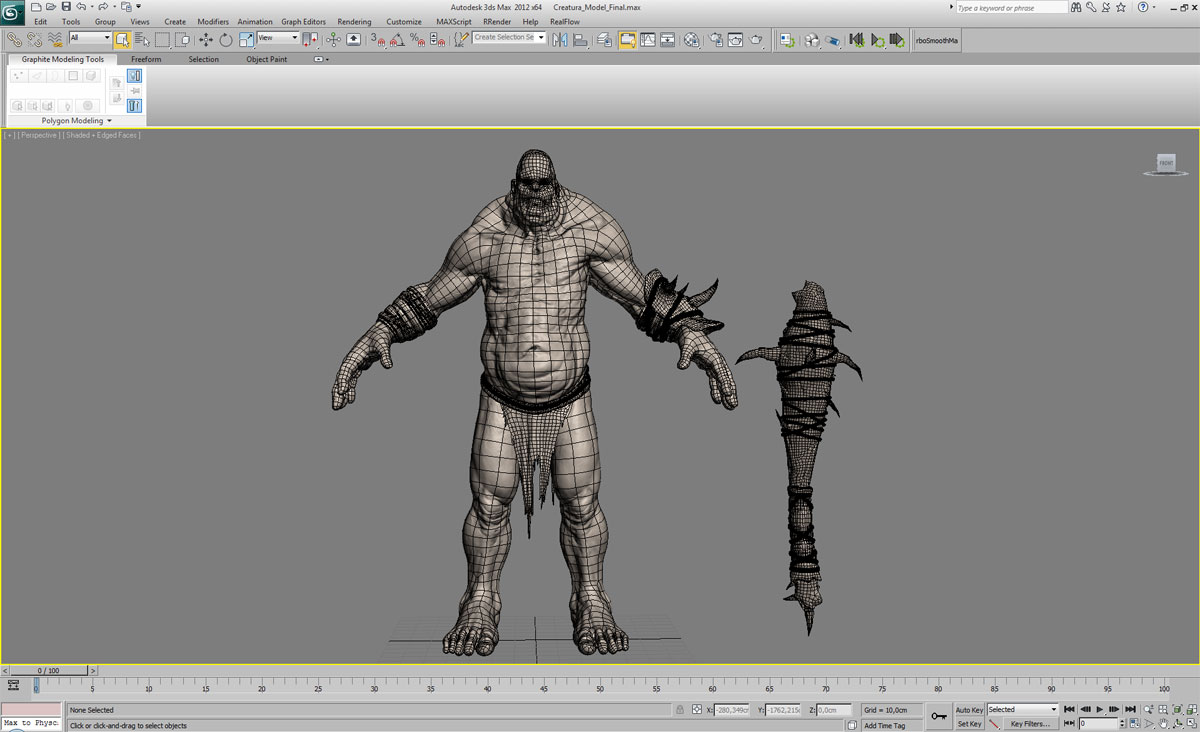1200x732 pixels.
Task: Click the Unlink Selection tool
Action: pyautogui.click(x=34, y=40)
